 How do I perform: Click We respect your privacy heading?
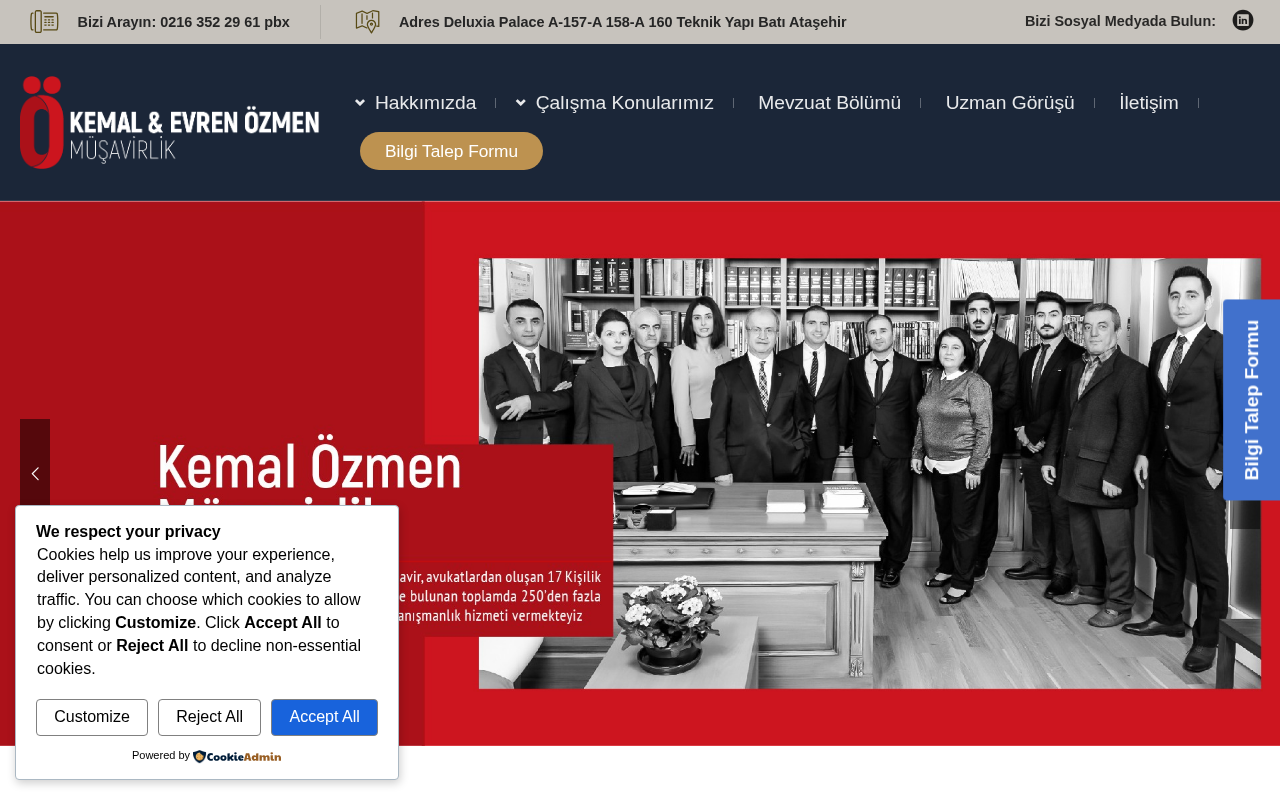(128, 532)
